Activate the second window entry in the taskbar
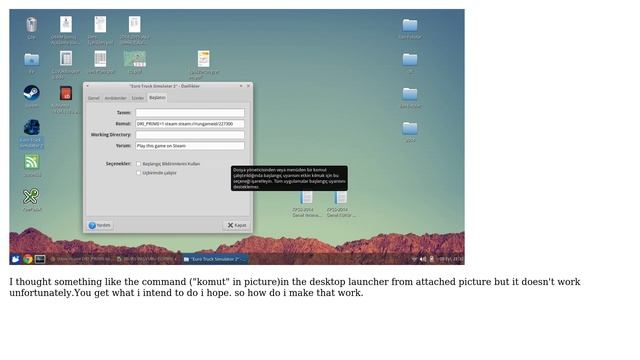The width and height of the screenshot is (640, 360). click(147, 259)
